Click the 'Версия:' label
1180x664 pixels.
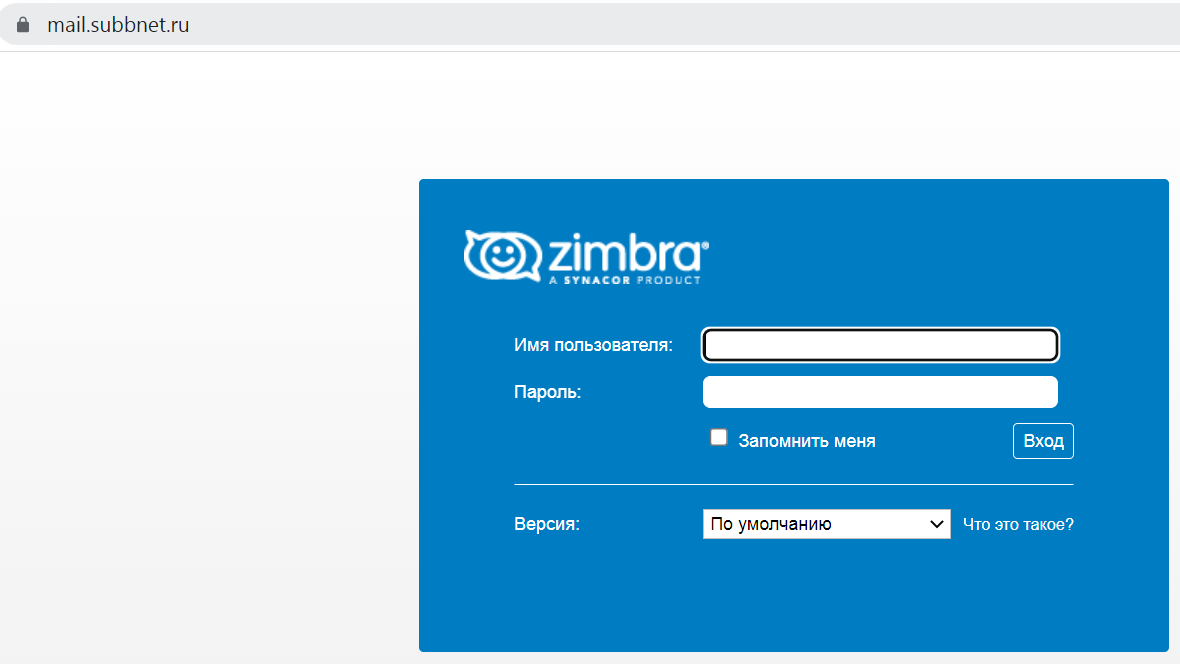point(547,524)
